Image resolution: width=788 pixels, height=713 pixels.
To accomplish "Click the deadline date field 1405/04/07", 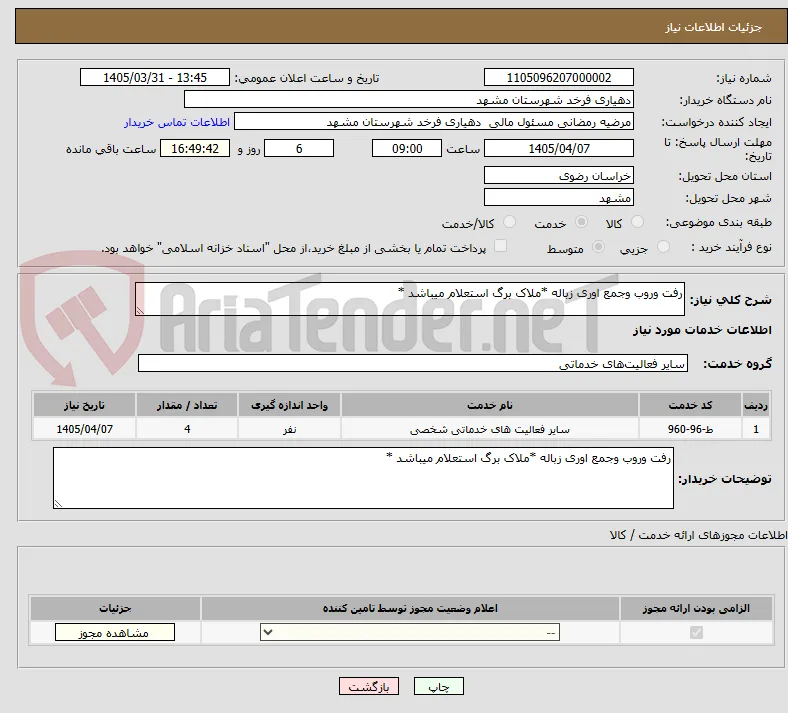I will click(x=558, y=148).
